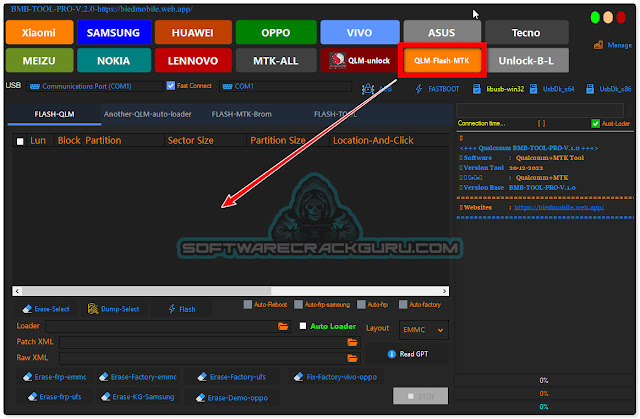Install the libusb-win32 driver
Screen dimensions: 640x419
pos(499,89)
